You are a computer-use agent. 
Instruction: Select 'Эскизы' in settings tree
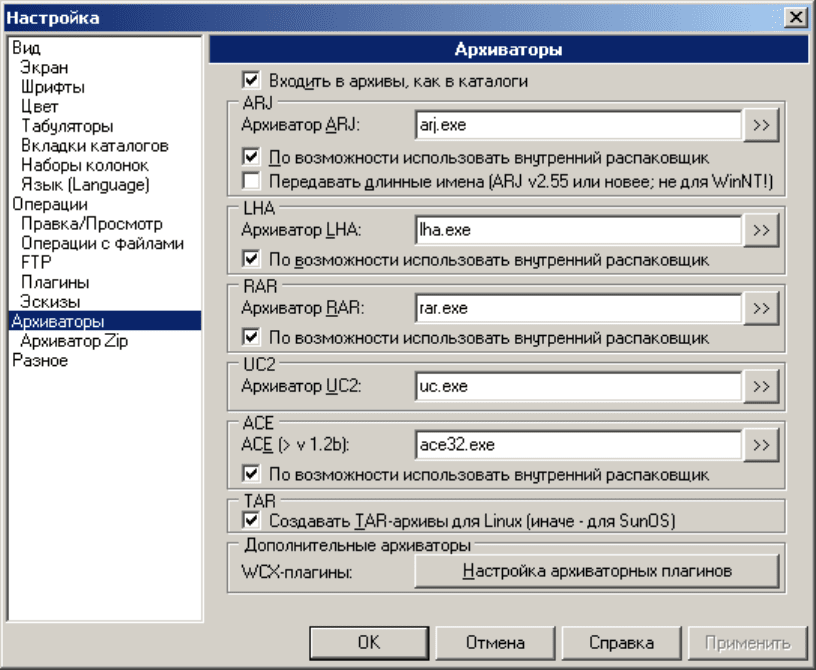click(x=50, y=302)
